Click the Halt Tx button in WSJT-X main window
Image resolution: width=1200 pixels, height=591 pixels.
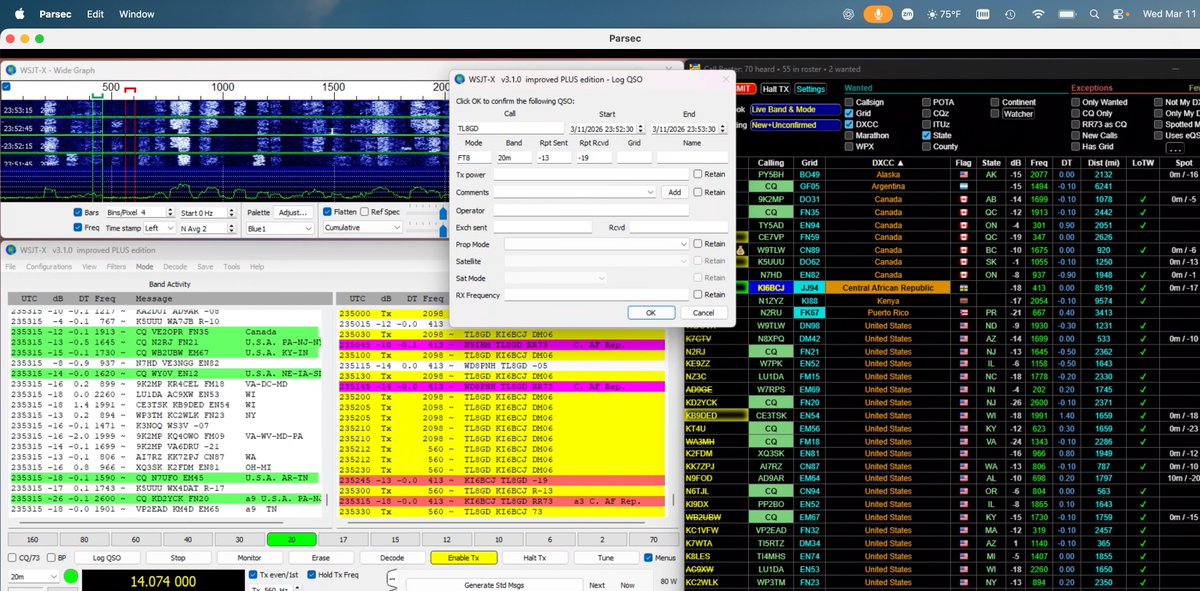tap(535, 558)
